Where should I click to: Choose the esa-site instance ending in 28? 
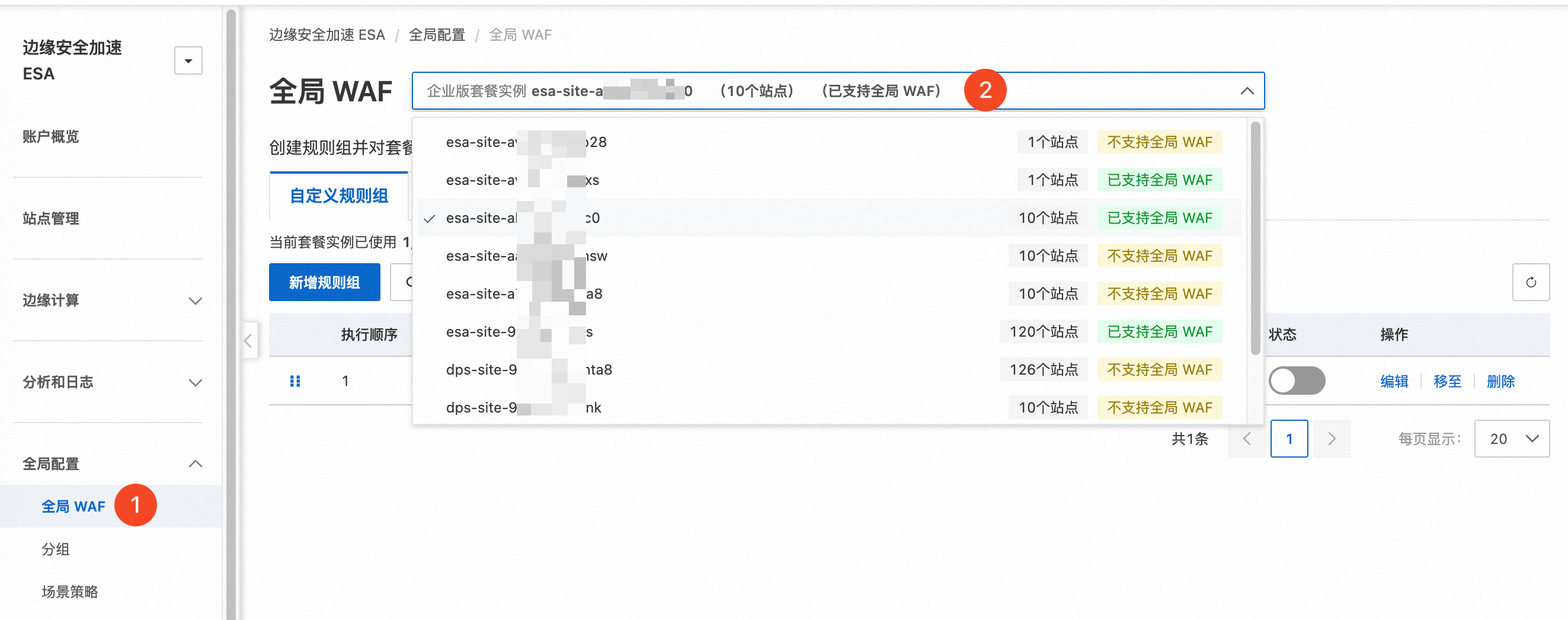[828, 142]
